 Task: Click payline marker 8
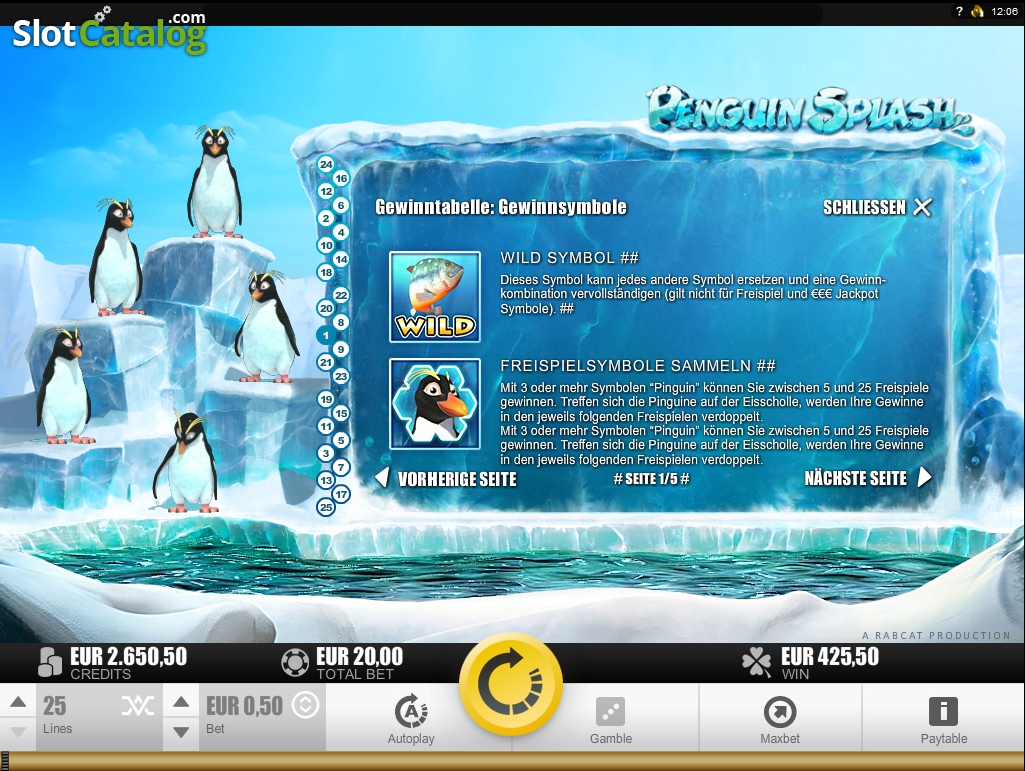(341, 322)
